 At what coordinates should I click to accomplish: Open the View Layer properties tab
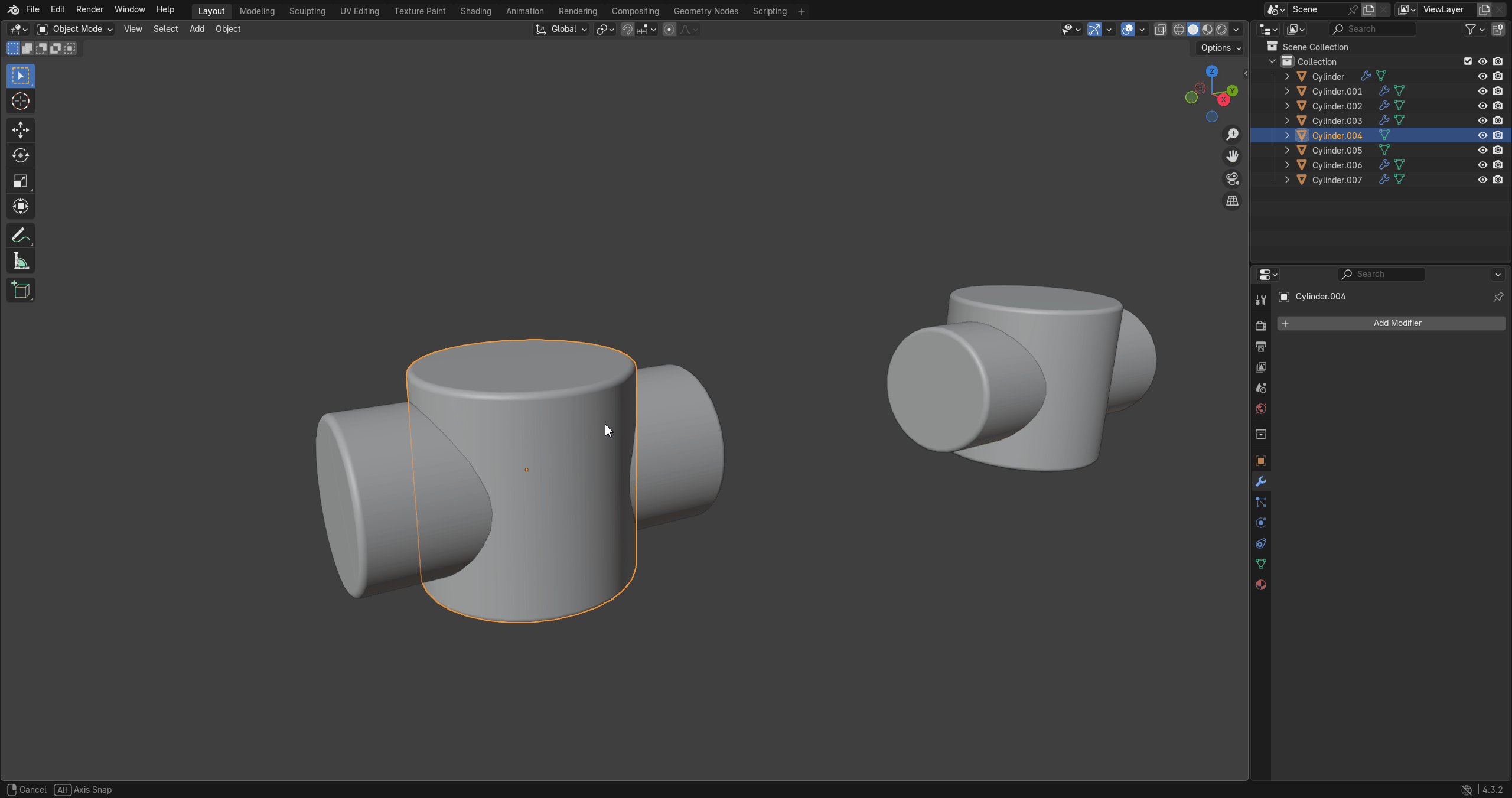pyautogui.click(x=1261, y=367)
